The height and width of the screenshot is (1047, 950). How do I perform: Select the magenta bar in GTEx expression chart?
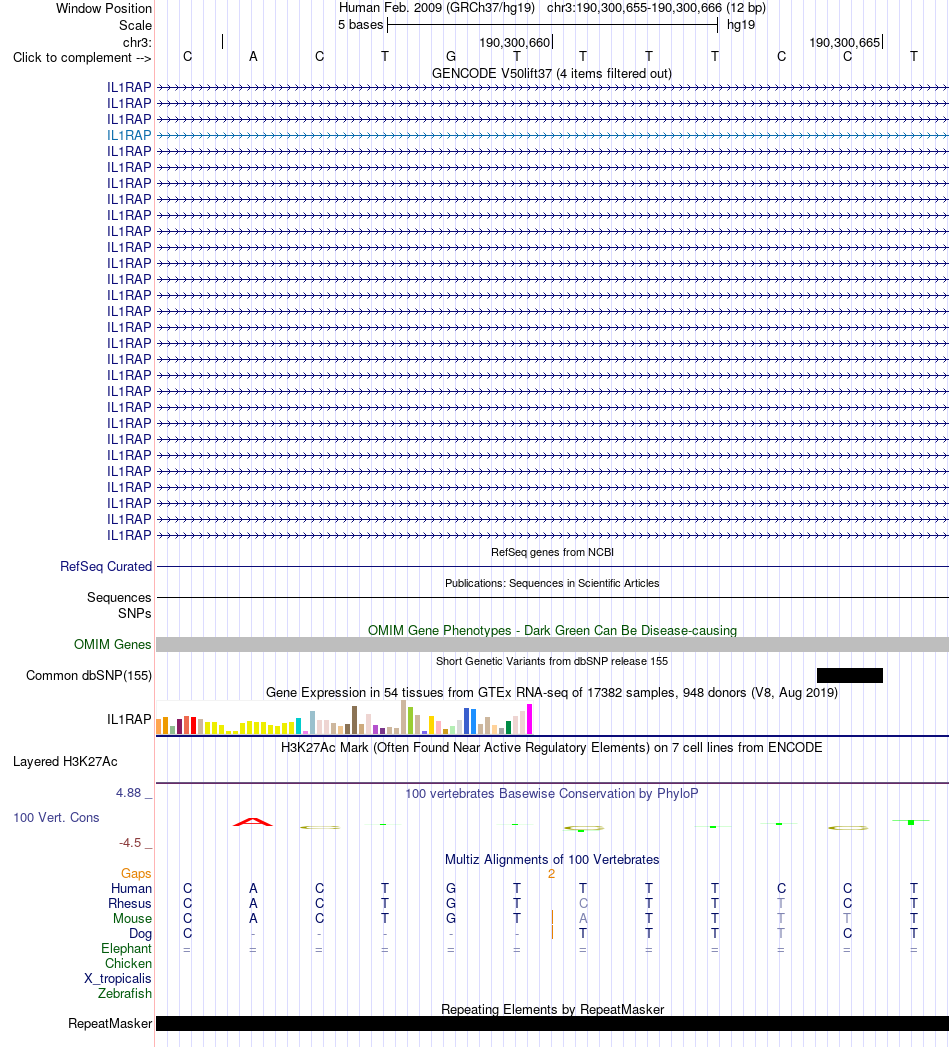529,719
